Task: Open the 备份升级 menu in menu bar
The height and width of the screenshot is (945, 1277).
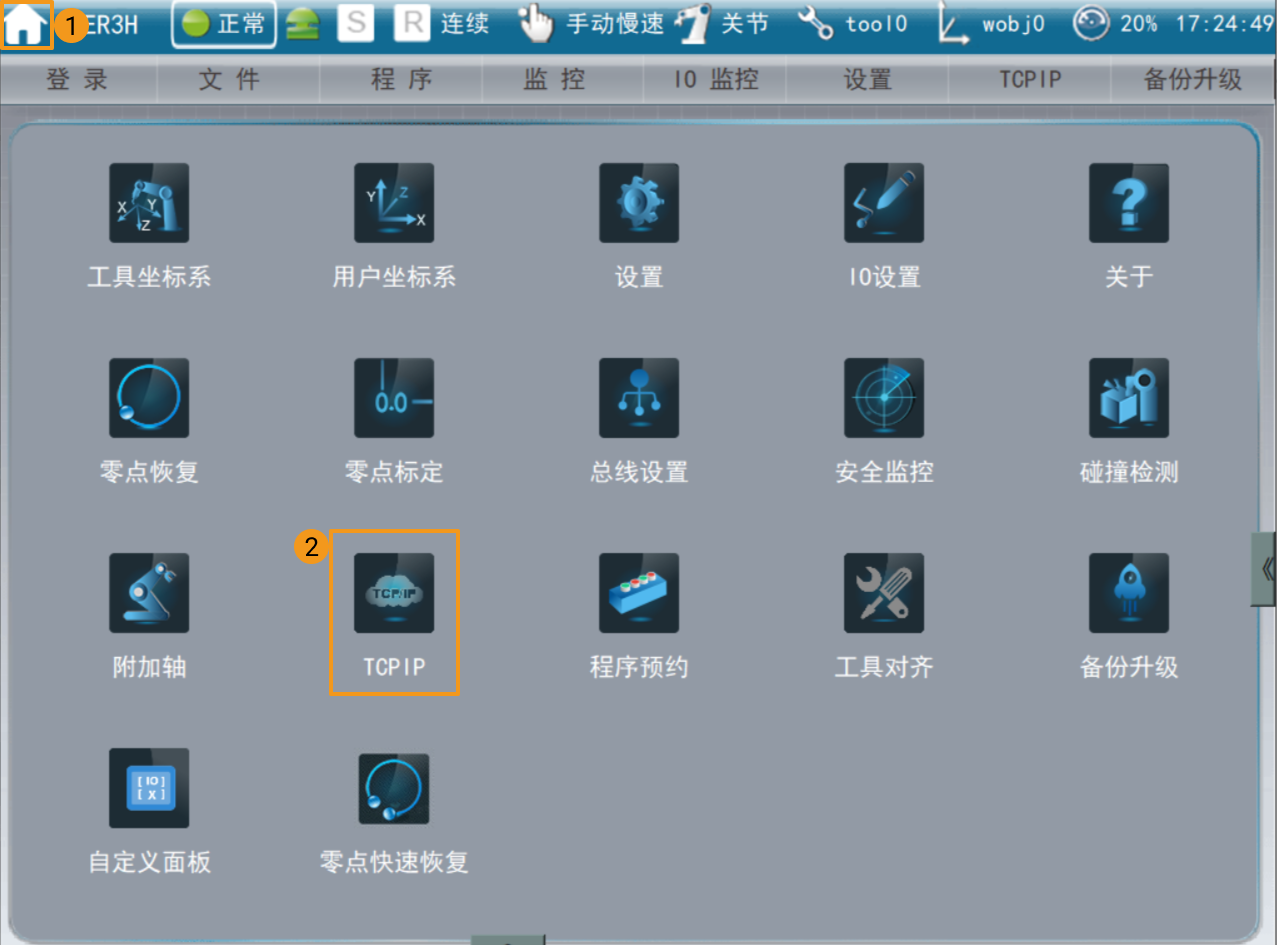Action: (x=1193, y=80)
